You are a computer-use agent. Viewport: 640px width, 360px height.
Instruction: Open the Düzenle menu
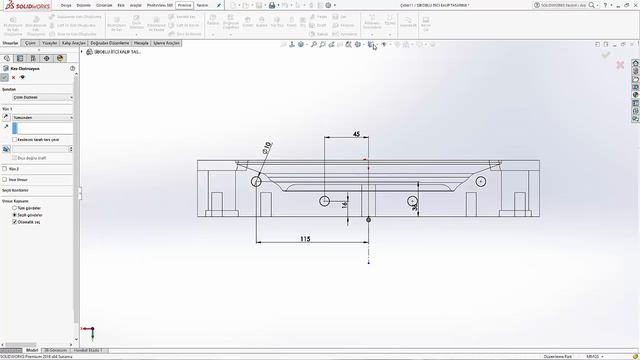click(84, 5)
